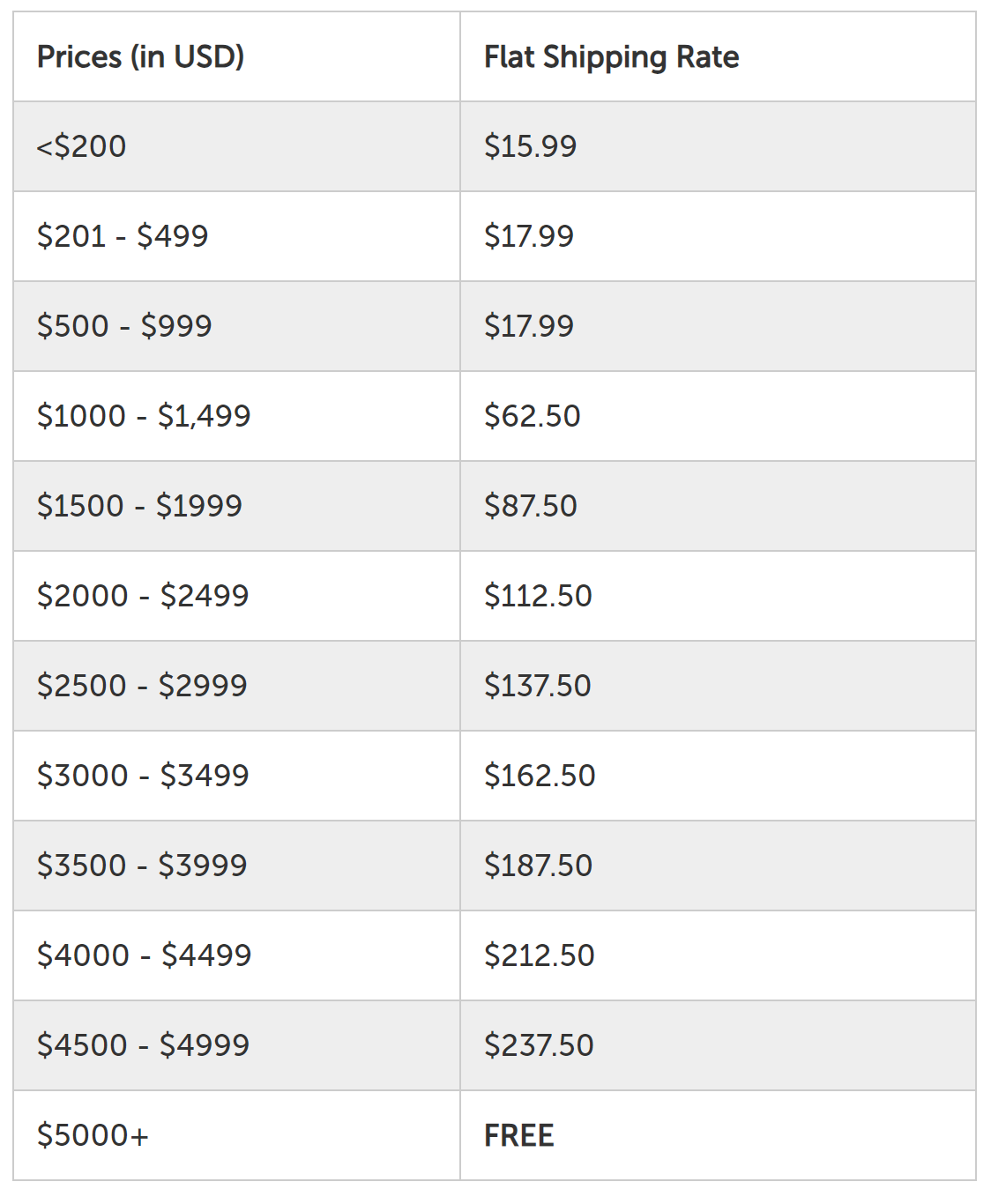This screenshot has width=991, height=1204.
Task: Click the $87.50 shipping rate
Action: 530,506
